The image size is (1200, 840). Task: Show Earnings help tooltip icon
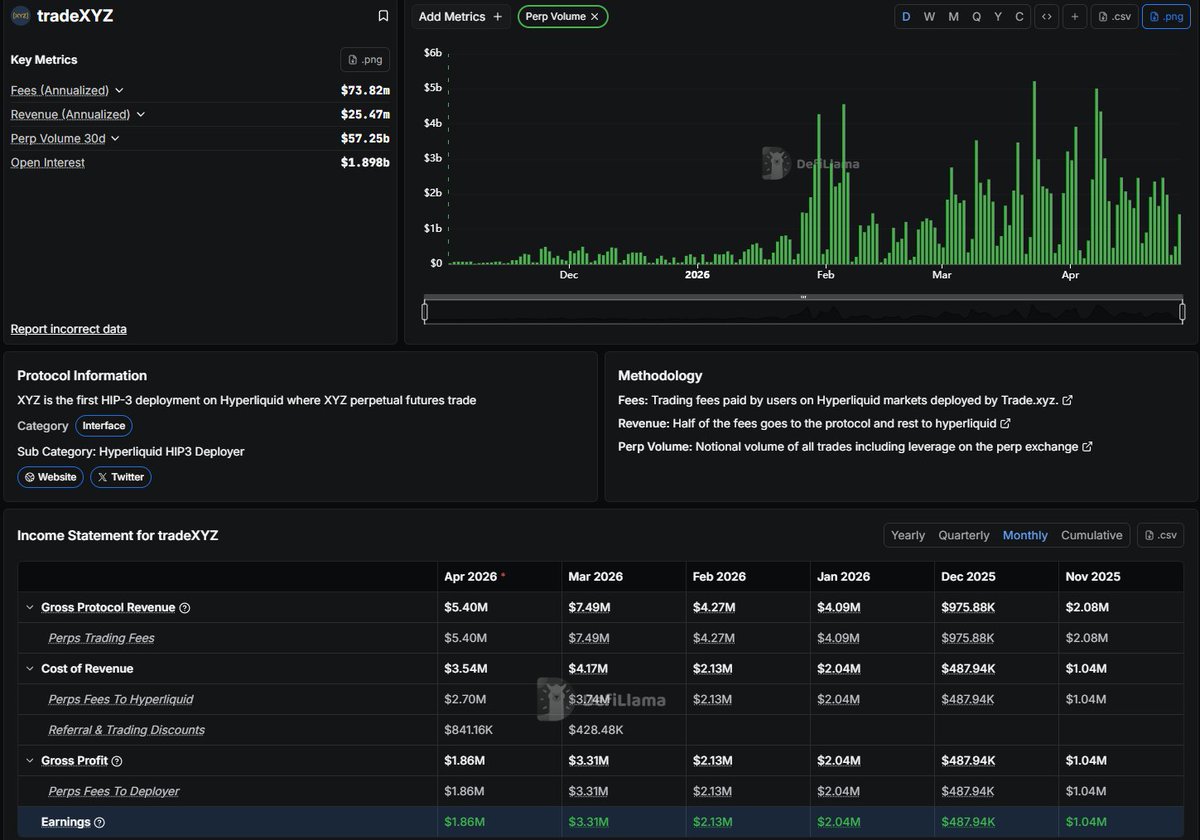pyautogui.click(x=99, y=823)
